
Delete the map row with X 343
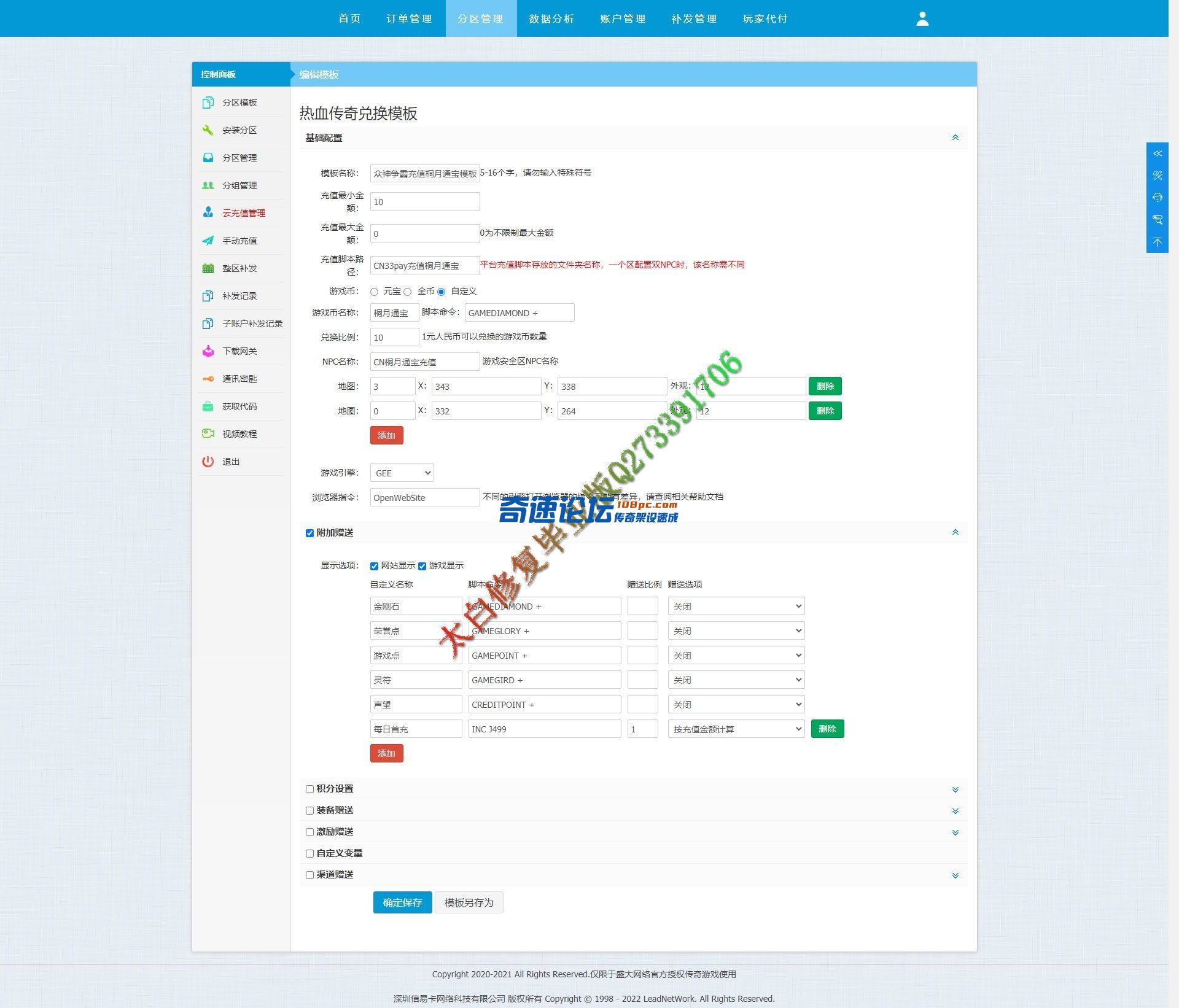(x=825, y=386)
